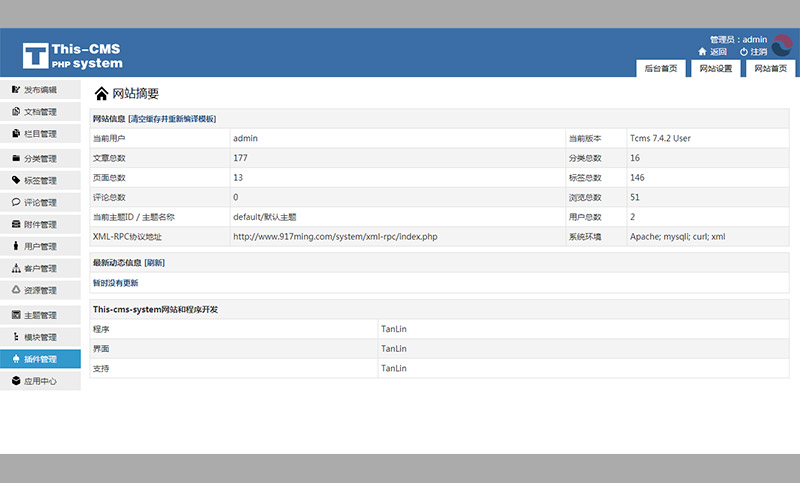Open 模块管理 in the sidebar

coord(40,337)
